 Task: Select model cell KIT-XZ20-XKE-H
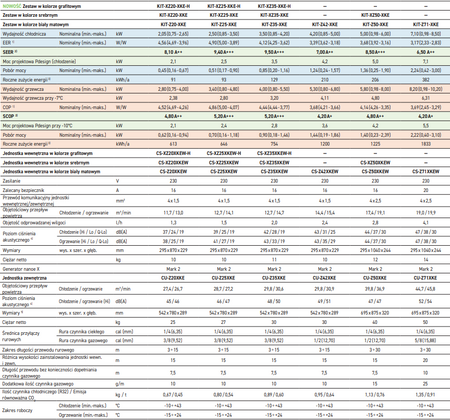pos(173,6)
